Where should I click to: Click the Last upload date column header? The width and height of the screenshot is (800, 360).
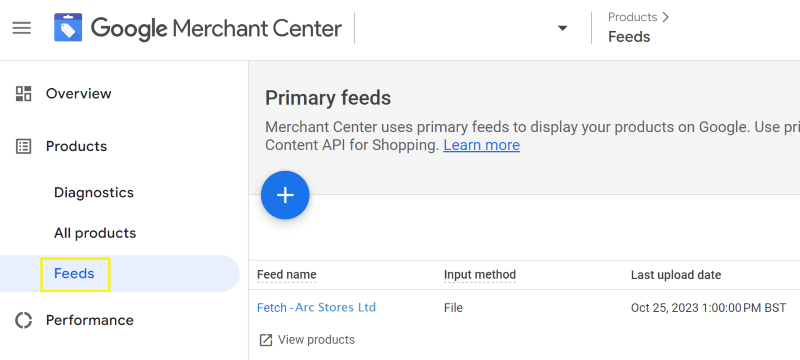(x=676, y=275)
